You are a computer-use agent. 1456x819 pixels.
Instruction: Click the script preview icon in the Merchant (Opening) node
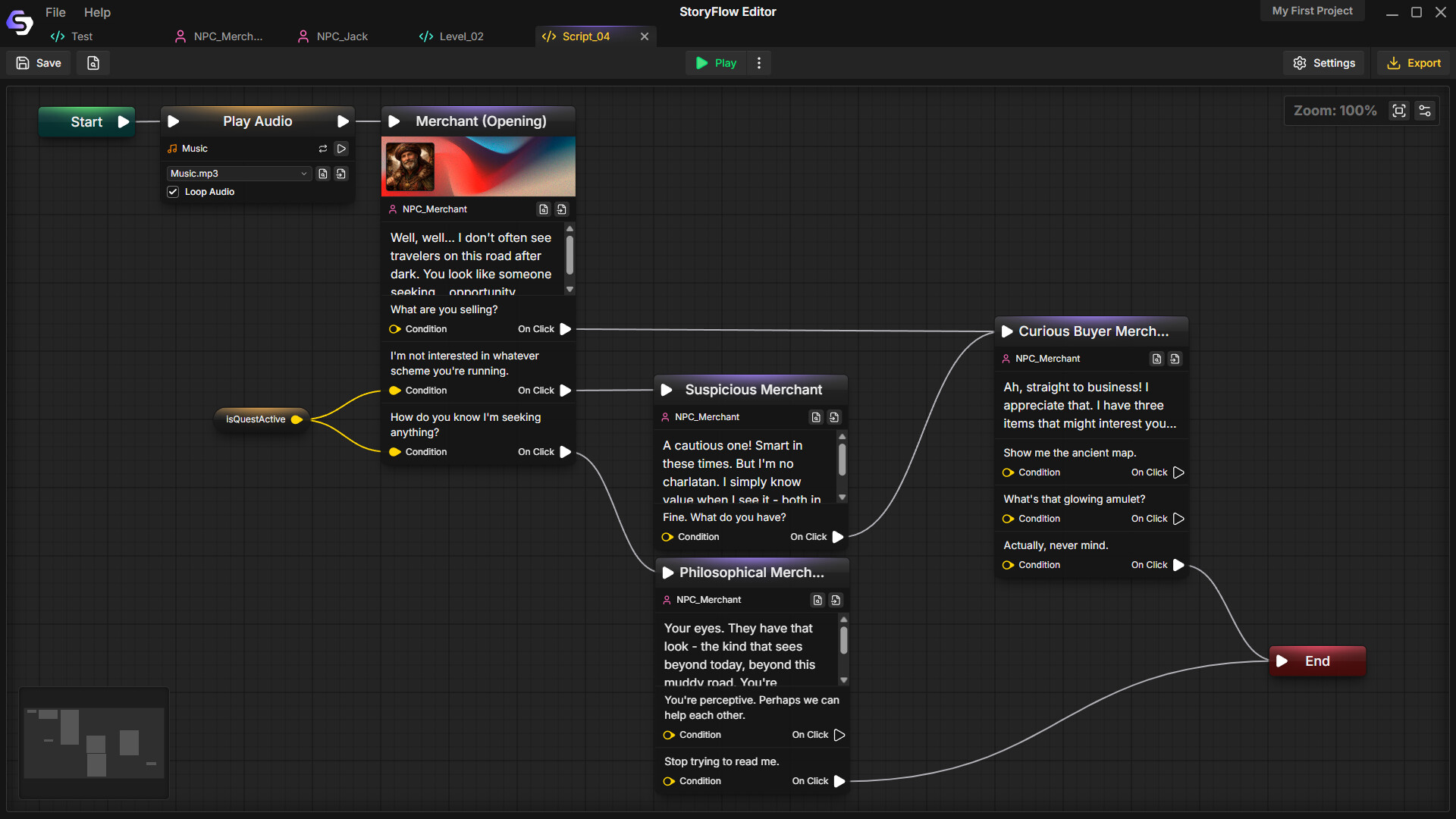pyautogui.click(x=543, y=209)
